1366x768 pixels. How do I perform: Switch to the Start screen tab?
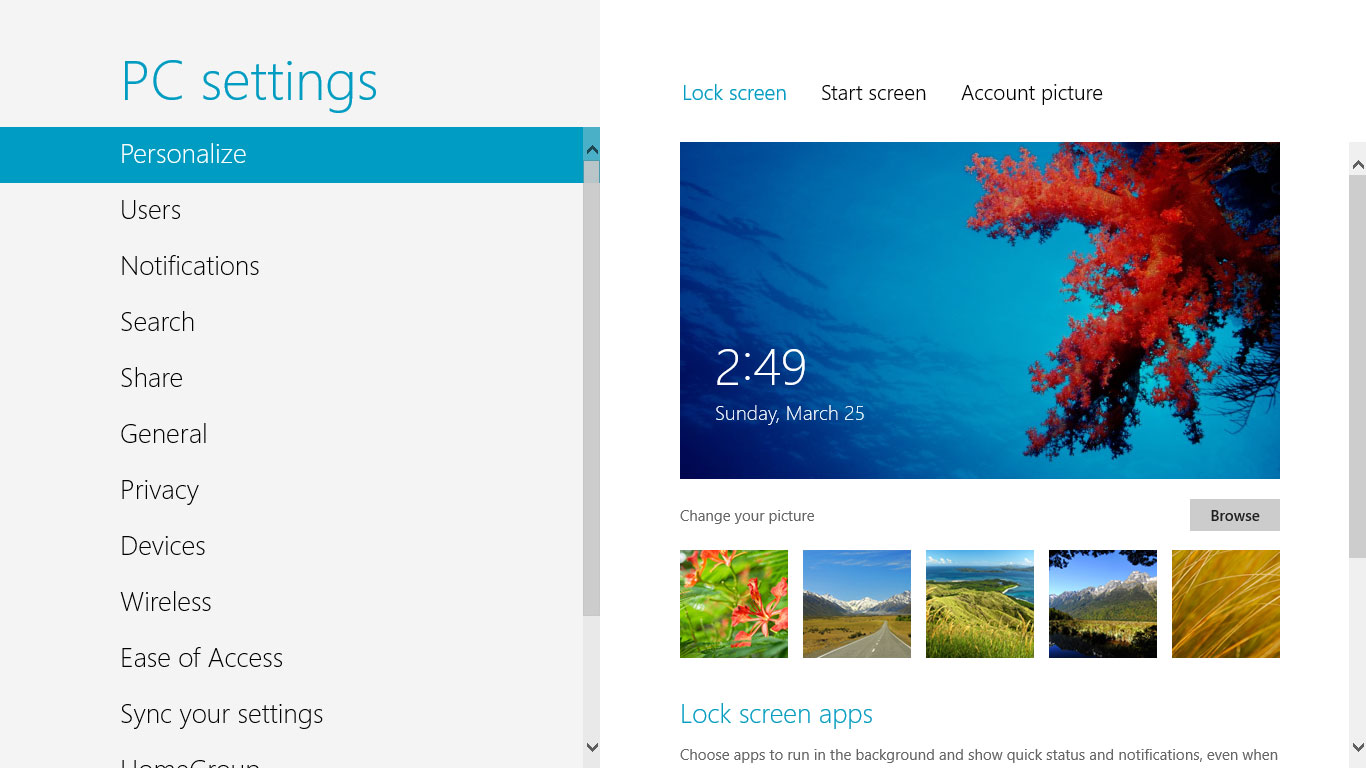coord(873,93)
